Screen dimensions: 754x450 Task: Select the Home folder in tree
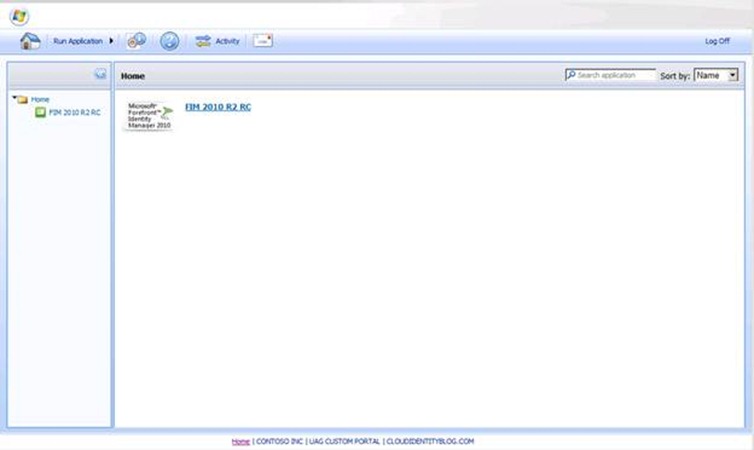pos(40,99)
